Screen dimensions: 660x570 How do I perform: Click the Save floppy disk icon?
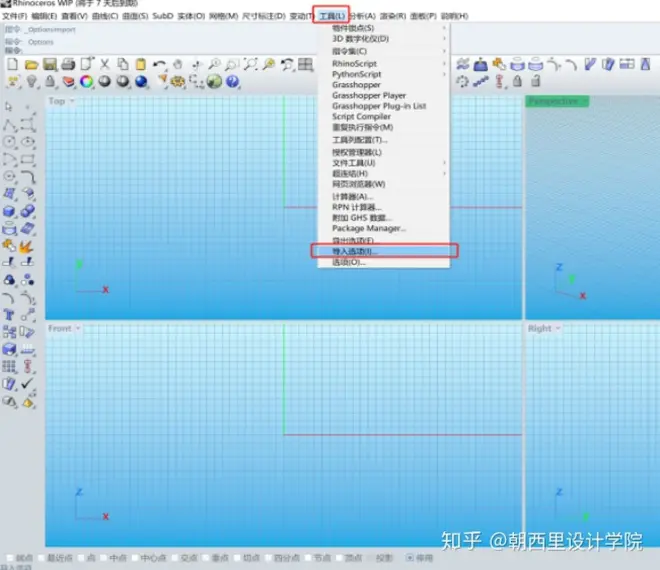tap(50, 64)
